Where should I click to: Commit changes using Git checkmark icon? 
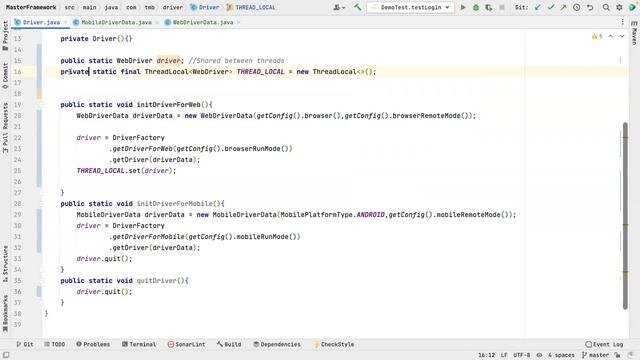(x=551, y=7)
